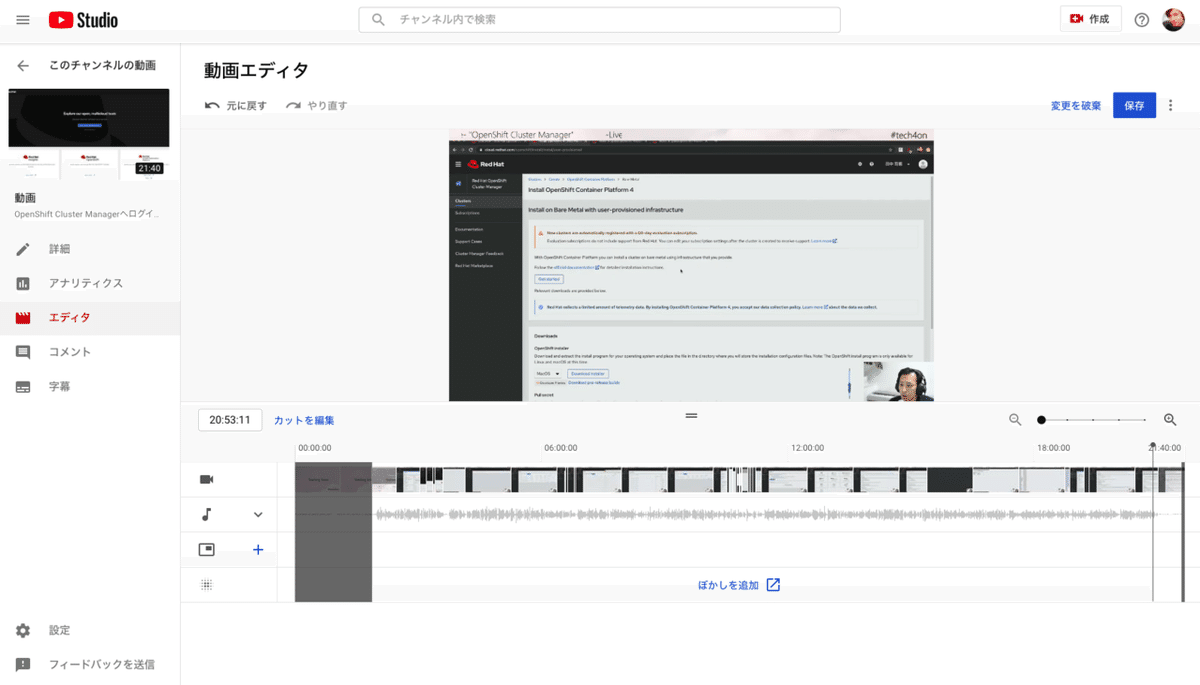
Task: Click the 06:00:00 mark on timeline ruler
Action: pos(561,448)
